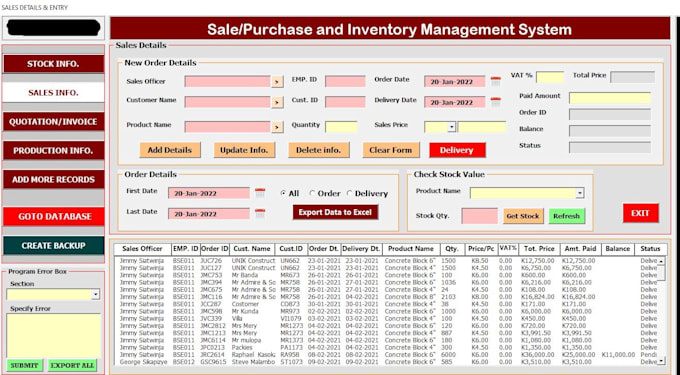Click the CREATE BACKUP button

(x=53, y=245)
